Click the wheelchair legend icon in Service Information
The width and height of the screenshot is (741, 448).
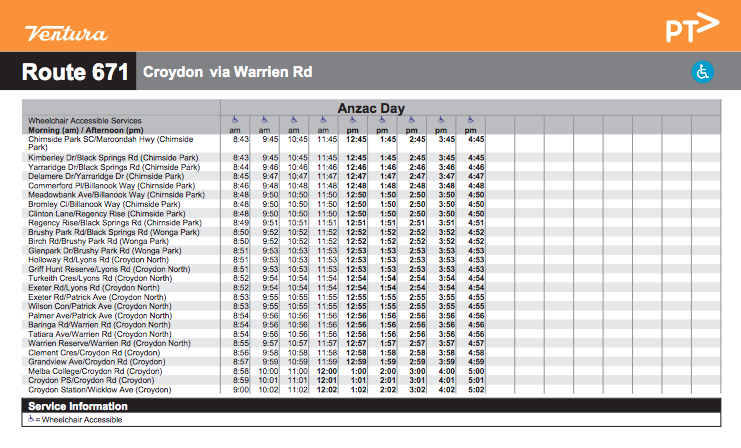[31, 419]
